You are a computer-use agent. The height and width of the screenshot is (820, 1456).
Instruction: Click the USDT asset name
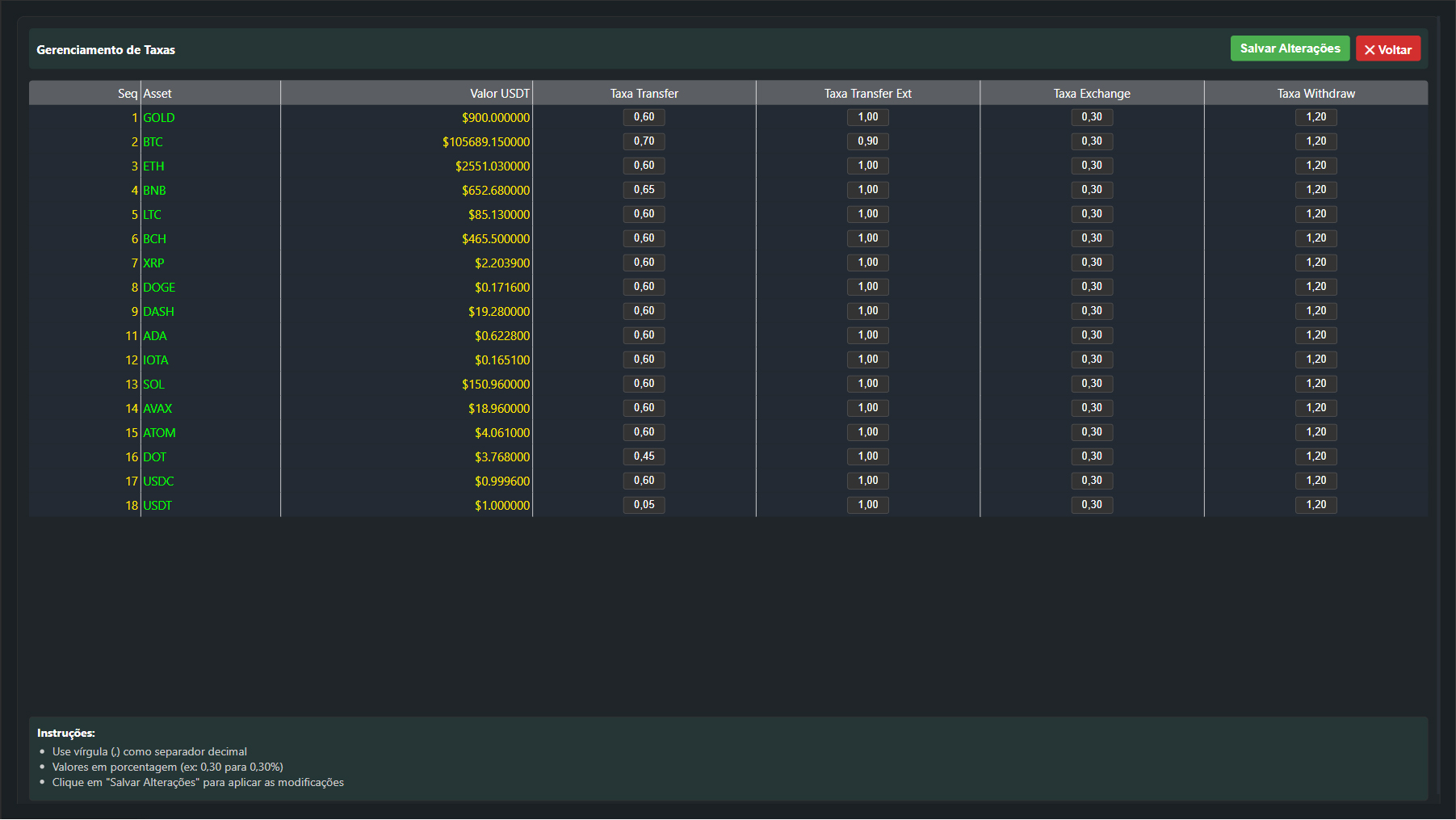(157, 506)
